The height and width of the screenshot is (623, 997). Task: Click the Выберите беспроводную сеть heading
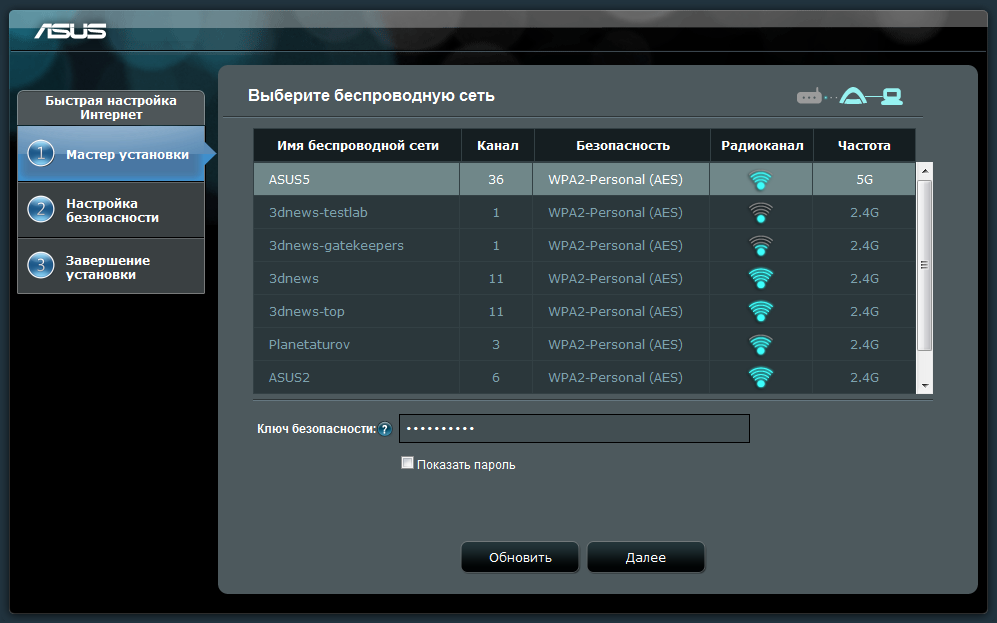pyautogui.click(x=371, y=96)
